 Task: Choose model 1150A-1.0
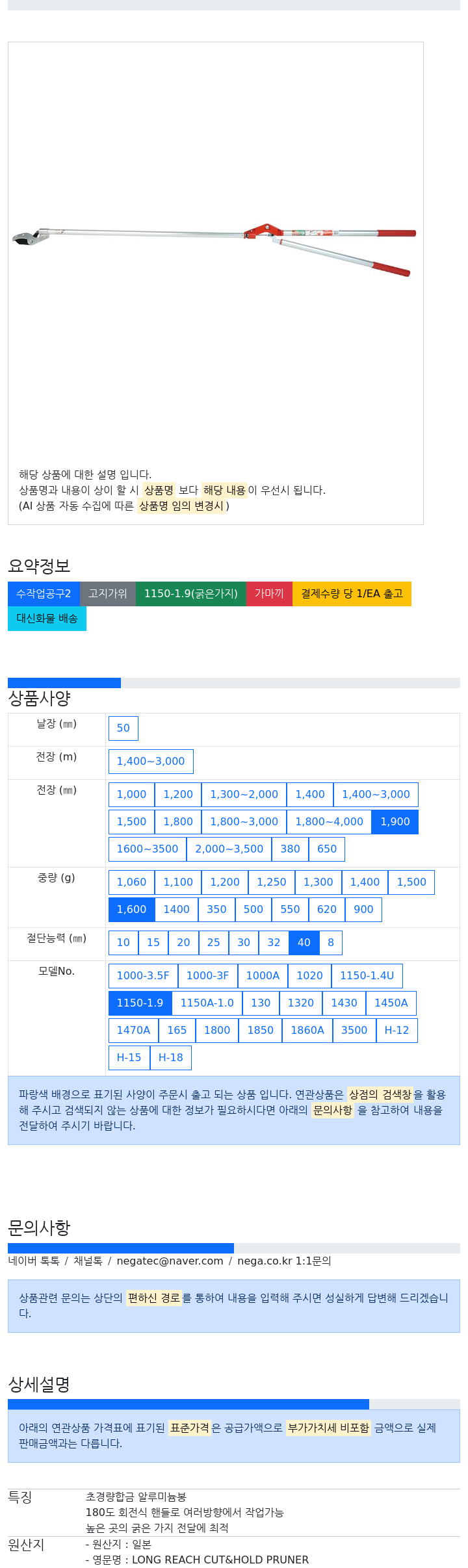[x=207, y=1003]
